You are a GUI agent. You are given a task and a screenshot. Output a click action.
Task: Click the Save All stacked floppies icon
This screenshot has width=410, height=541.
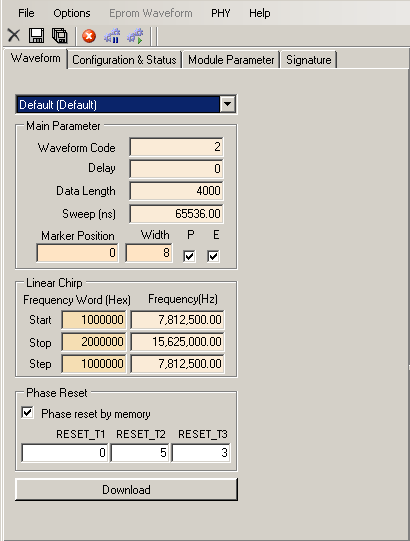(x=60, y=36)
